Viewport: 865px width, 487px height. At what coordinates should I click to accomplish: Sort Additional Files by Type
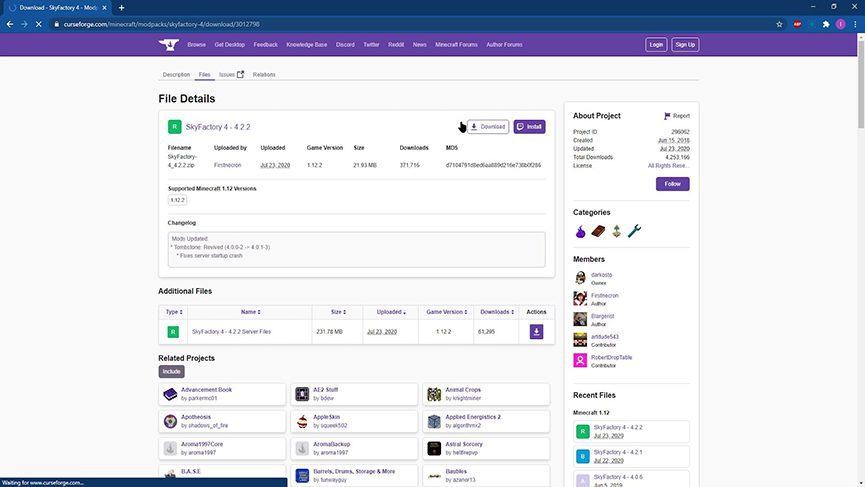tap(174, 312)
